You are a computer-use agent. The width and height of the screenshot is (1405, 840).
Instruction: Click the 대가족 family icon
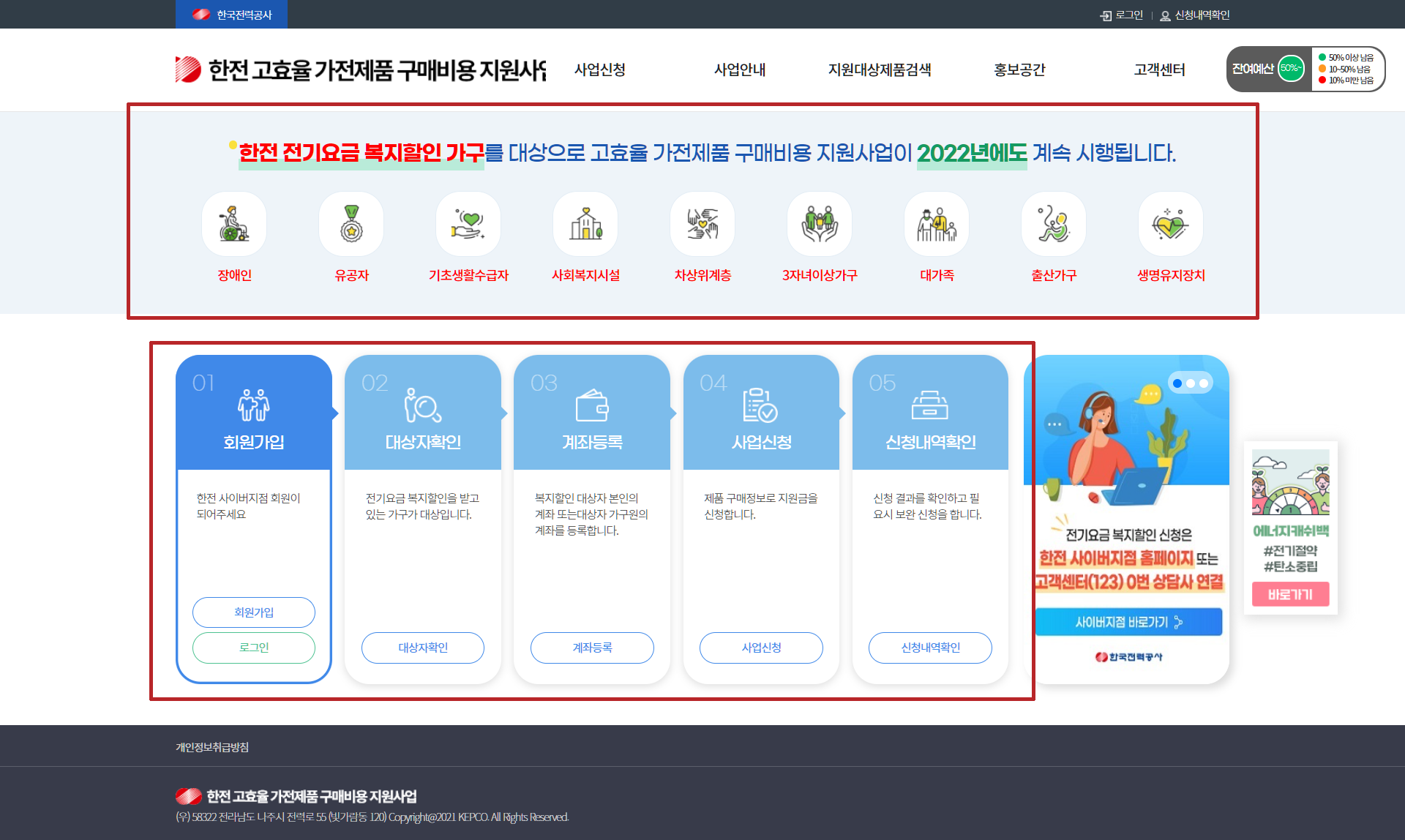pyautogui.click(x=937, y=224)
